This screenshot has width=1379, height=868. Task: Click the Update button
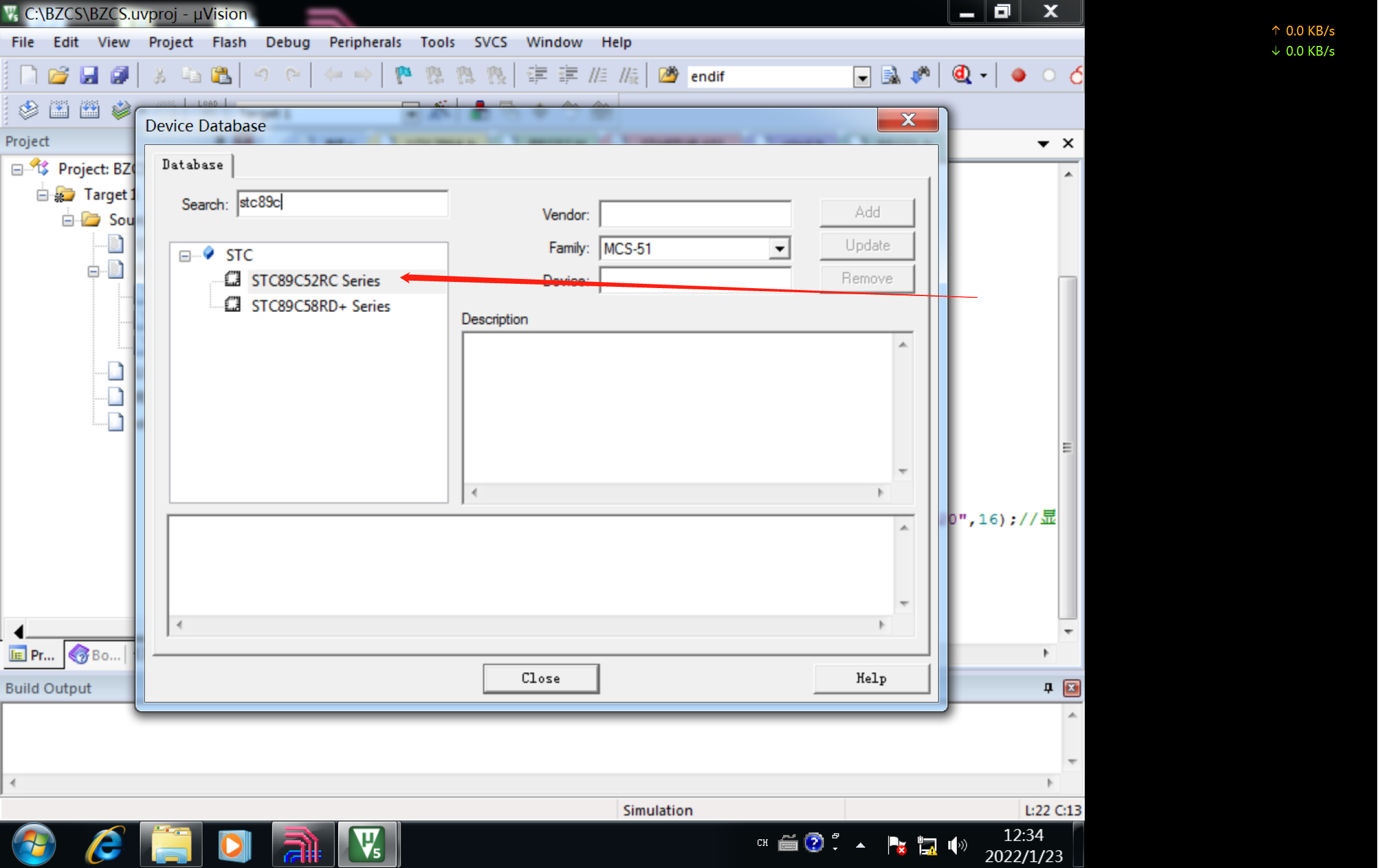point(867,245)
